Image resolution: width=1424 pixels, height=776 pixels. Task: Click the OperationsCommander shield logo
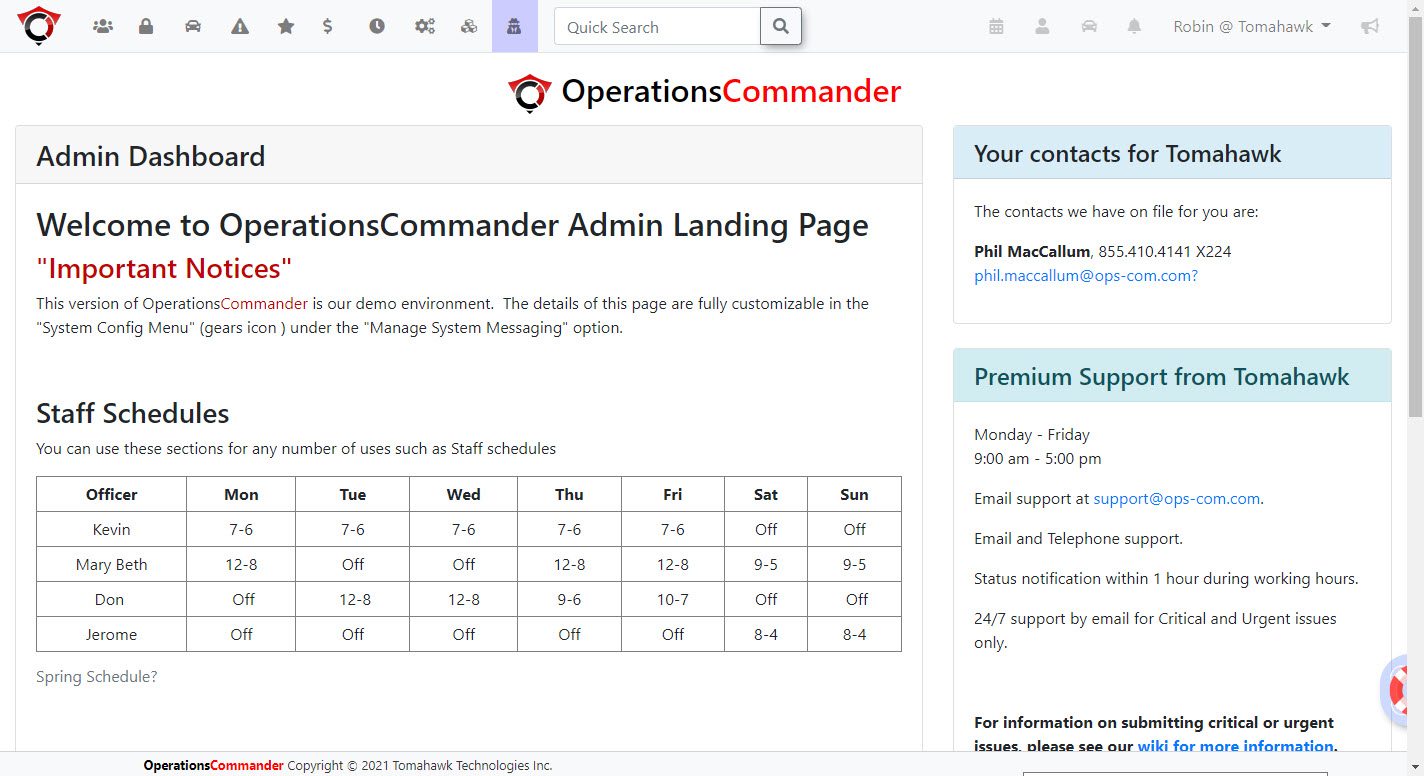[38, 25]
